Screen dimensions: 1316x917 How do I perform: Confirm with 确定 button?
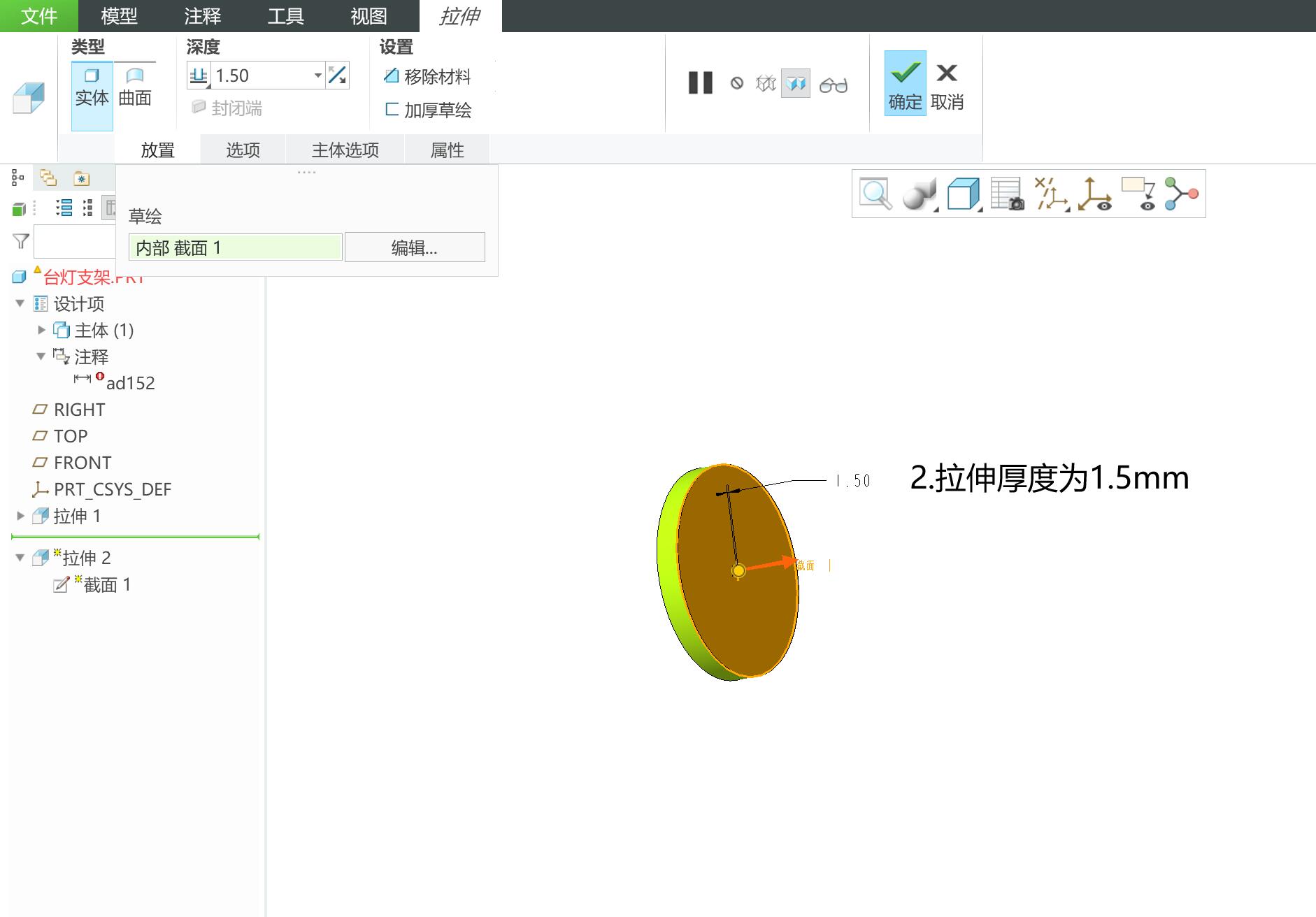coord(906,83)
